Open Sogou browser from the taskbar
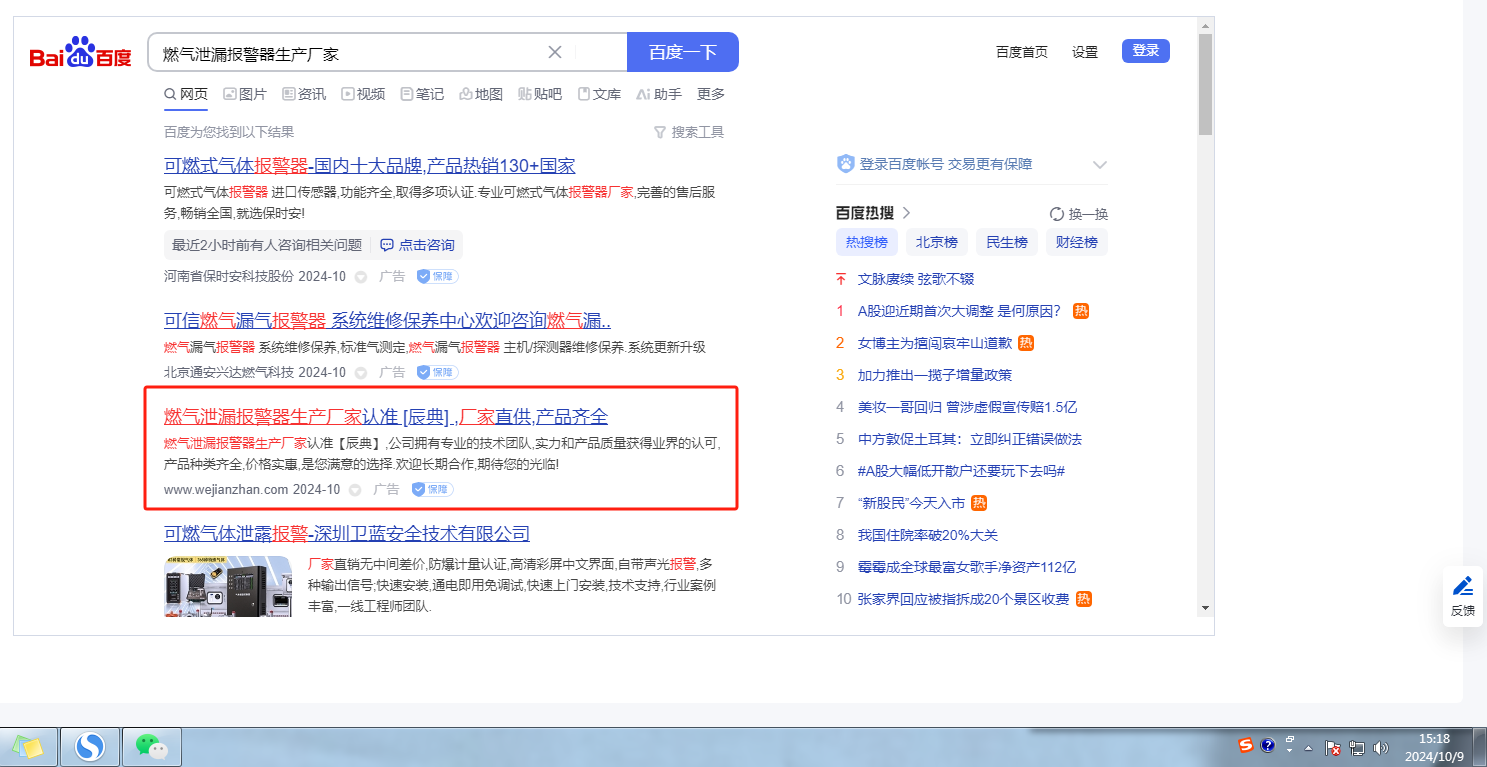 pyautogui.click(x=91, y=746)
